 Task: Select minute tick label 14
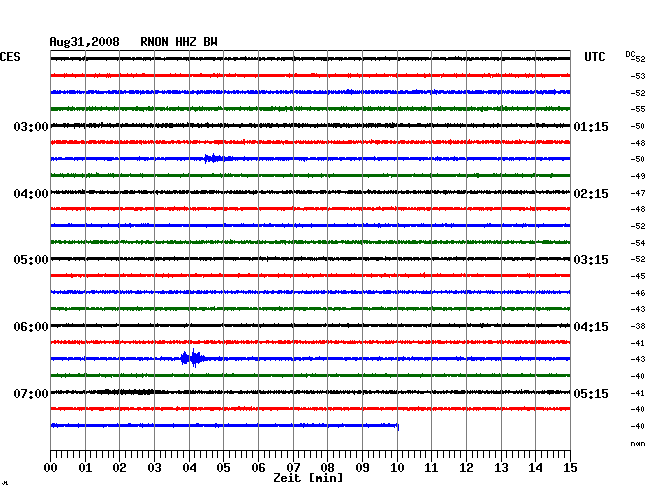tap(535, 468)
